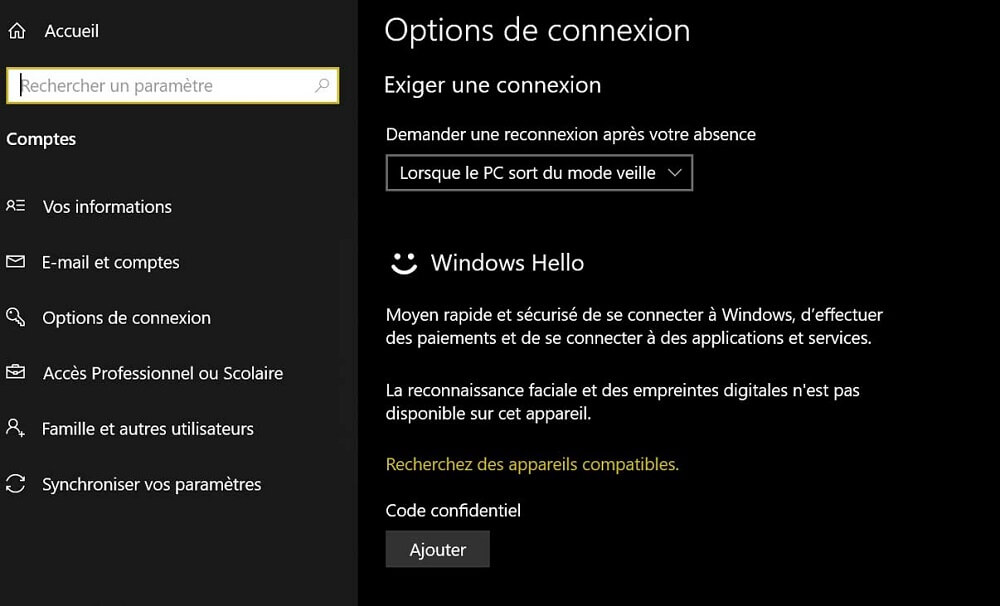
Task: Click the sync arrows icon for Synchroniser vos paramètres
Action: pos(15,485)
